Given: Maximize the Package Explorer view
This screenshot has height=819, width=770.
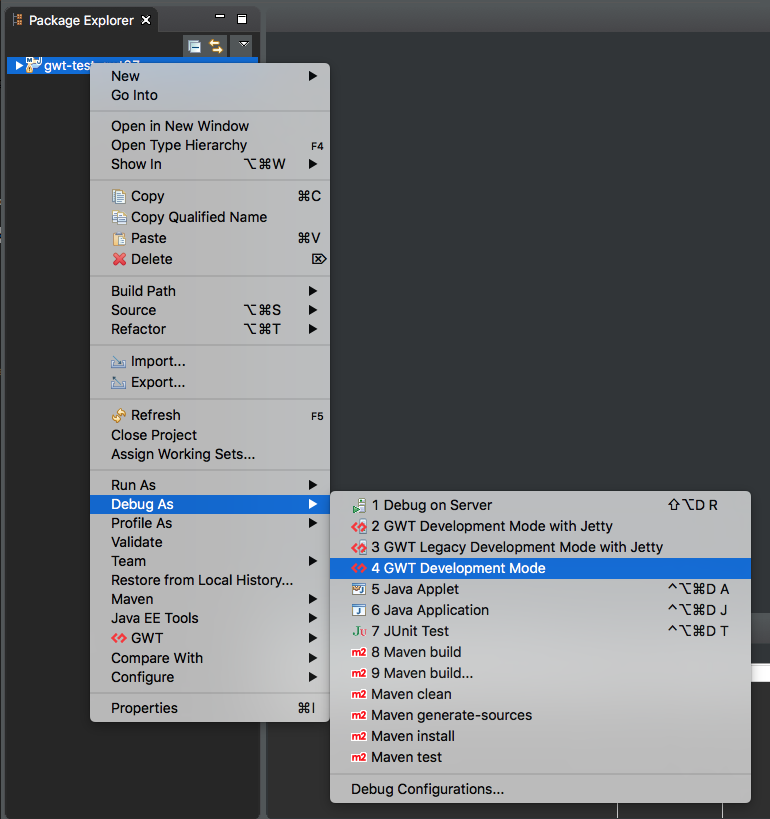Looking at the screenshot, I should 242,19.
